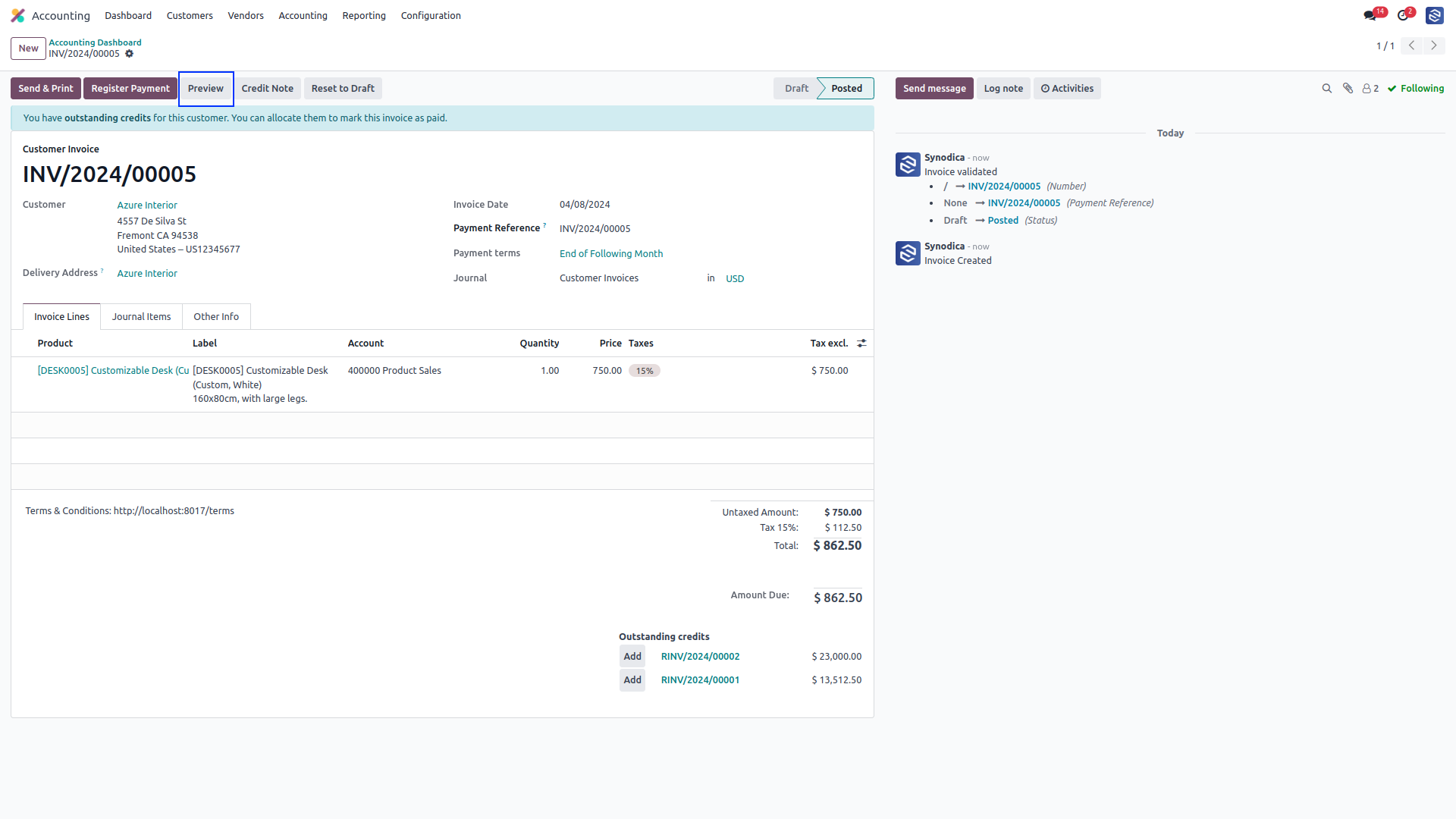Click Register Payment button
Screen dimensions: 1456x819
[x=130, y=89]
